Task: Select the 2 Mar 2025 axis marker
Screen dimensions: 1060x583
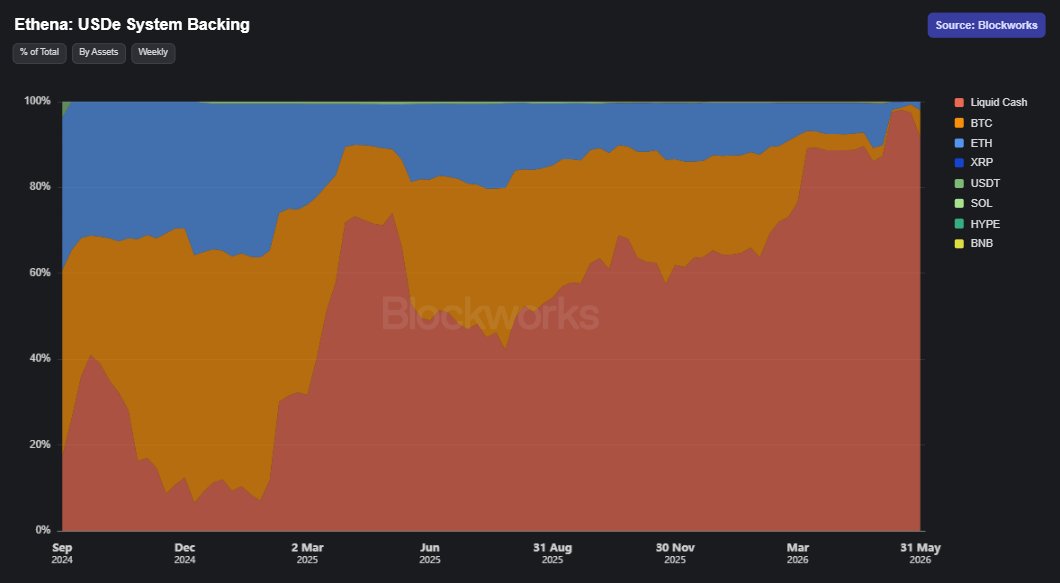Action: (308, 553)
